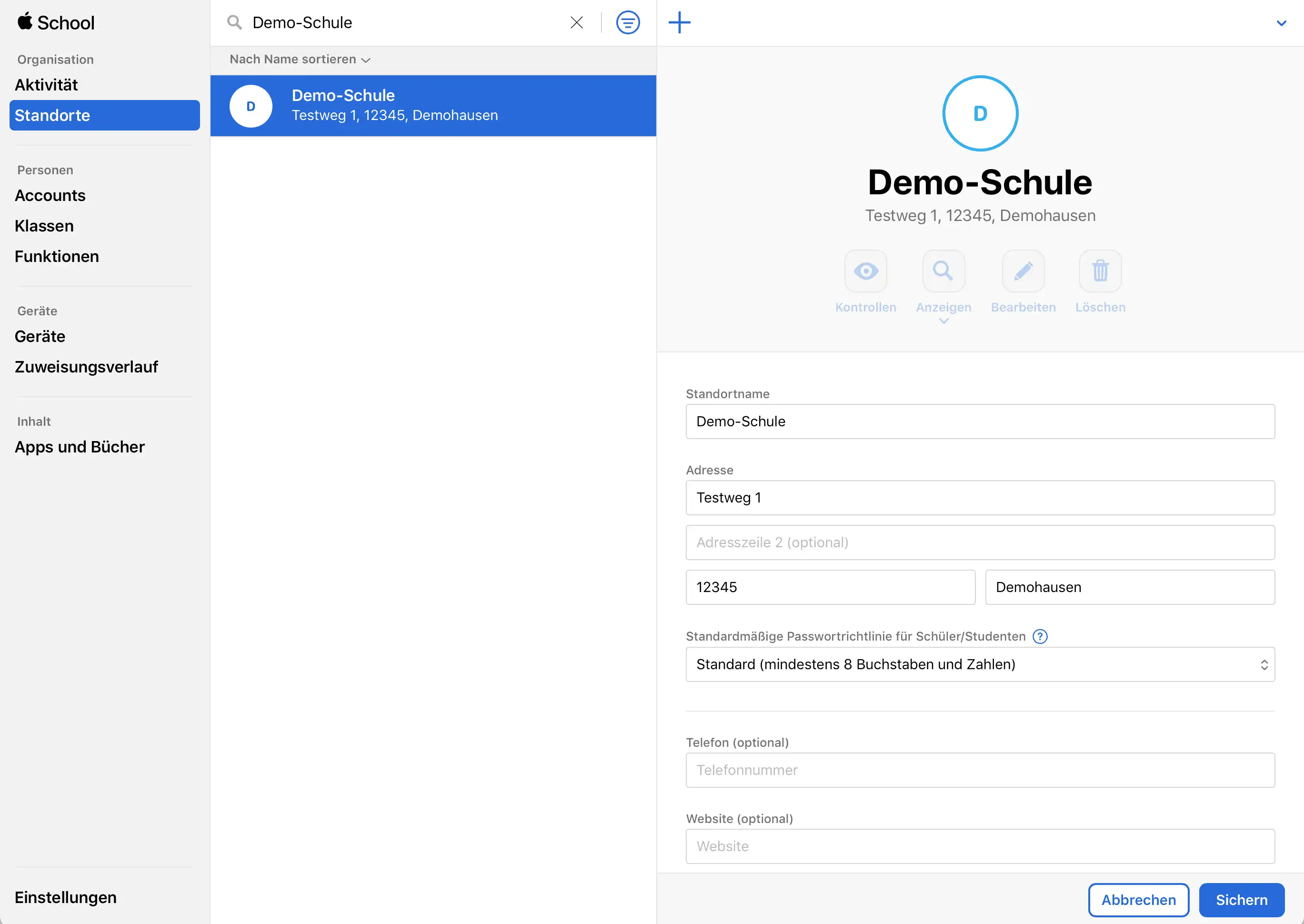1304x924 pixels.
Task: Open the help icon for Passwortrichtlinie
Action: click(x=1040, y=636)
